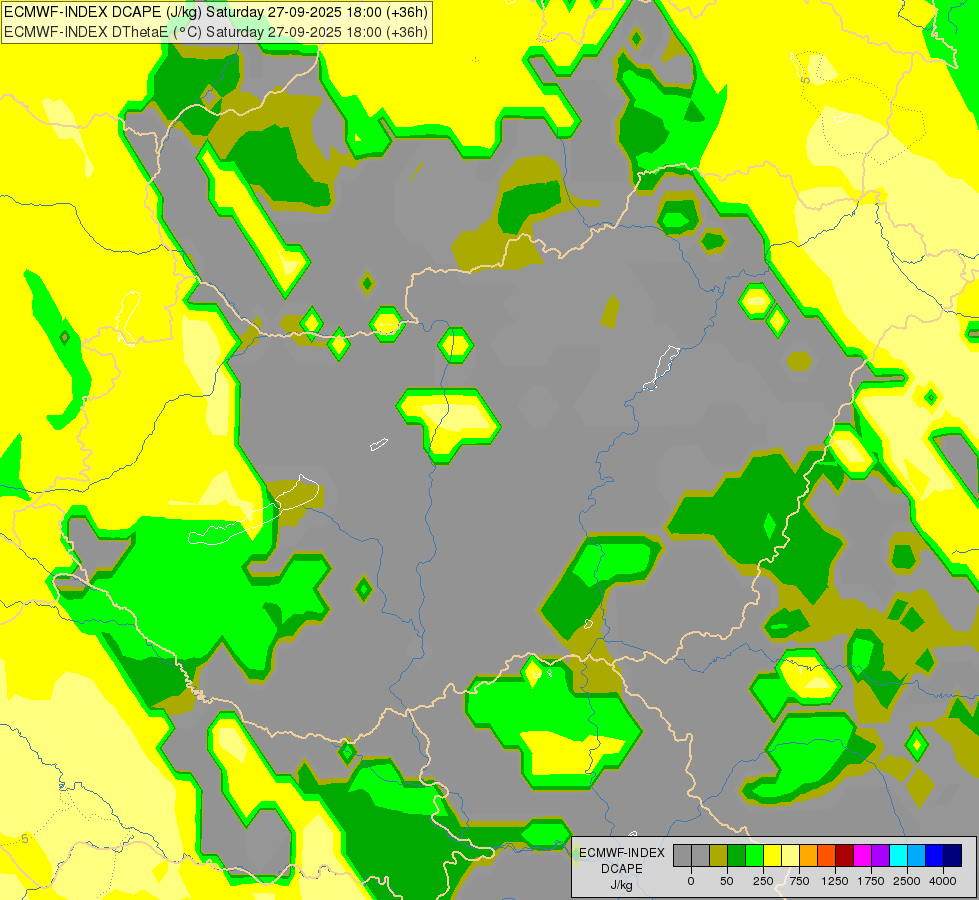This screenshot has width=979, height=900.
Task: Click the bright green legend swatch
Action: [x=754, y=856]
